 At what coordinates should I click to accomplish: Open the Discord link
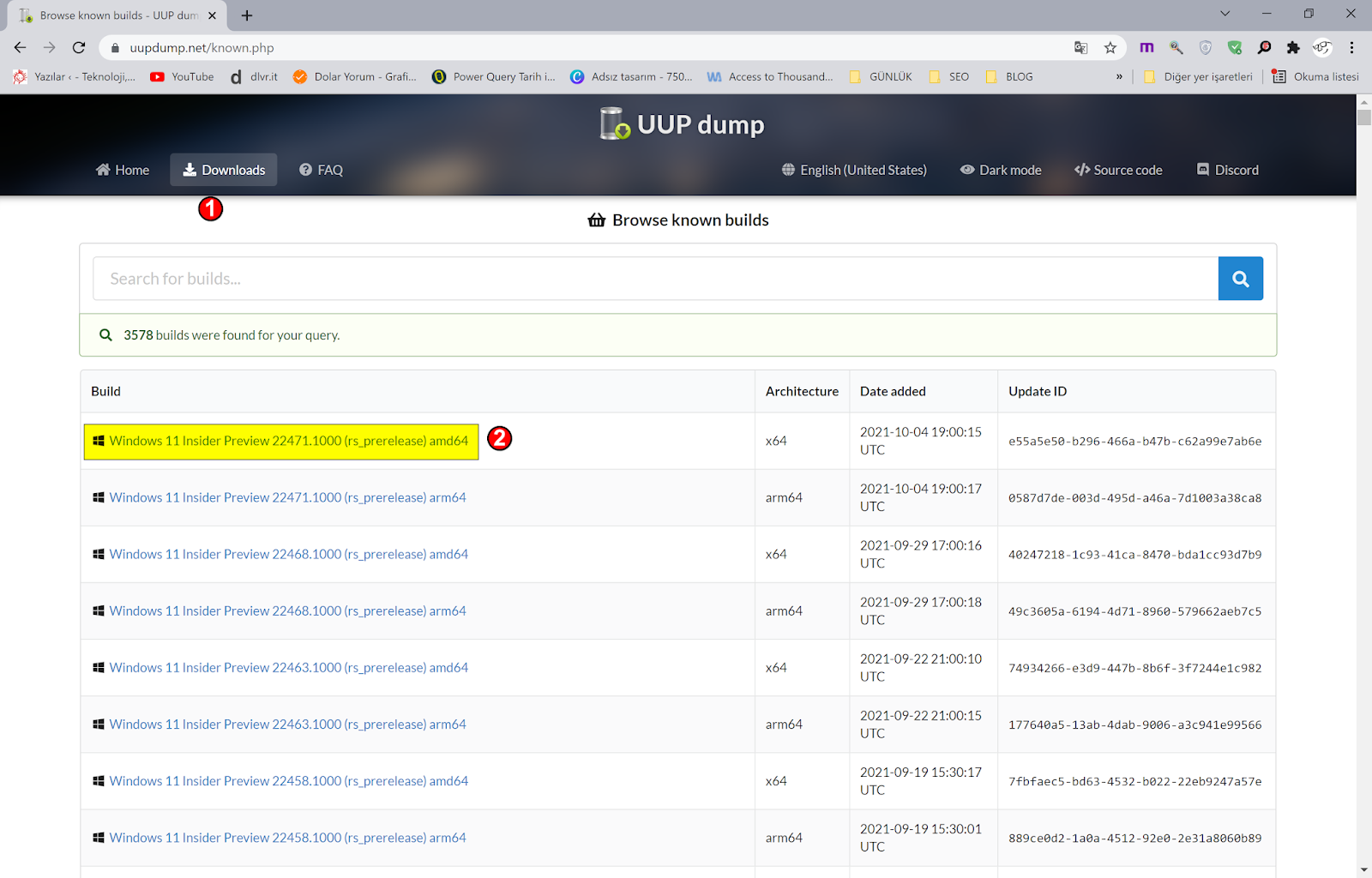click(1228, 170)
